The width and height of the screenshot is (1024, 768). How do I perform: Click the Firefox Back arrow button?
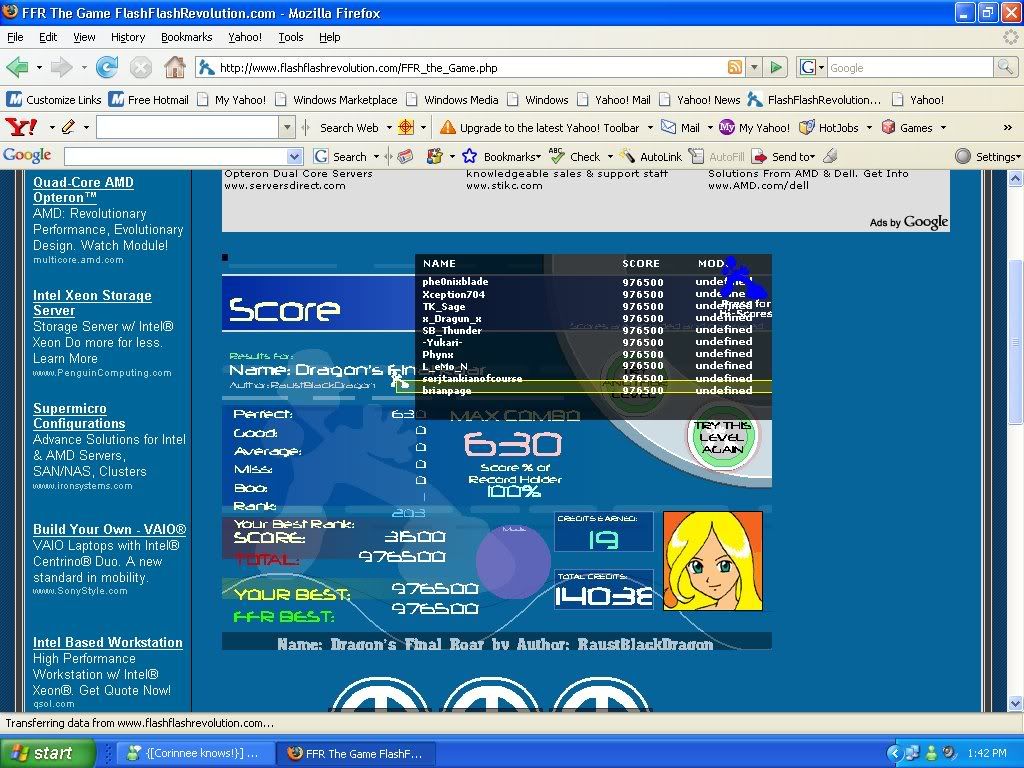click(x=17, y=68)
